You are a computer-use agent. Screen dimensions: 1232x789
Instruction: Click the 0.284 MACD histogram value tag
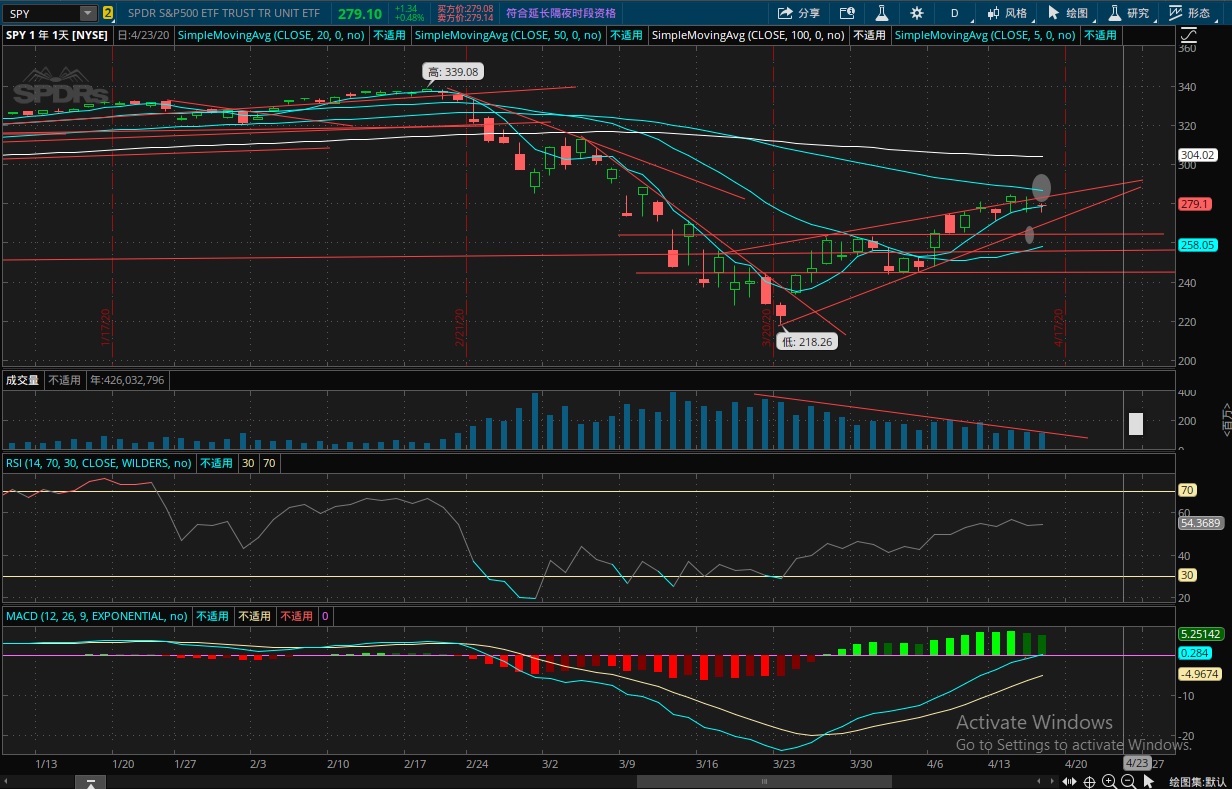[x=1195, y=653]
